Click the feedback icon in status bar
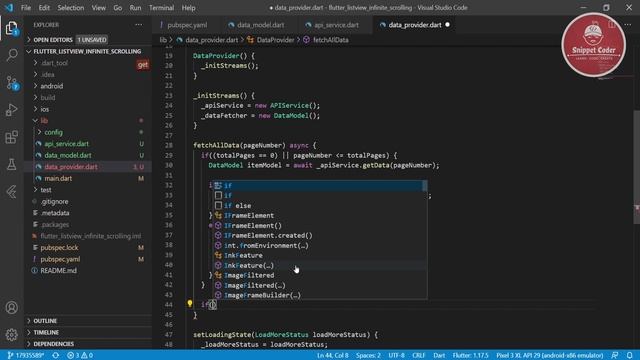The height and width of the screenshot is (360, 640). pos(615,355)
